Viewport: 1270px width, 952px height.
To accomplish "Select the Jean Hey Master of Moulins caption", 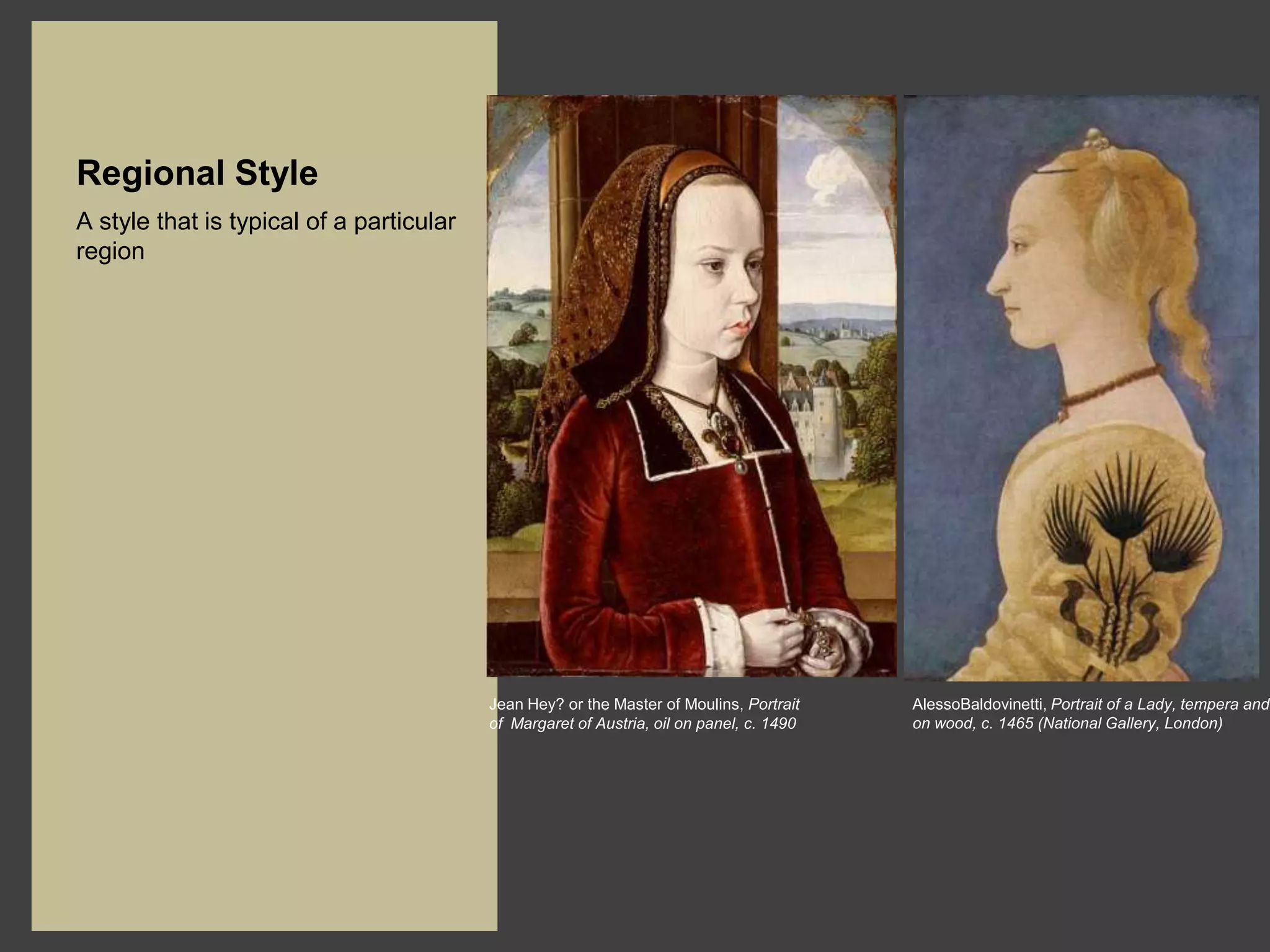I will [x=644, y=713].
